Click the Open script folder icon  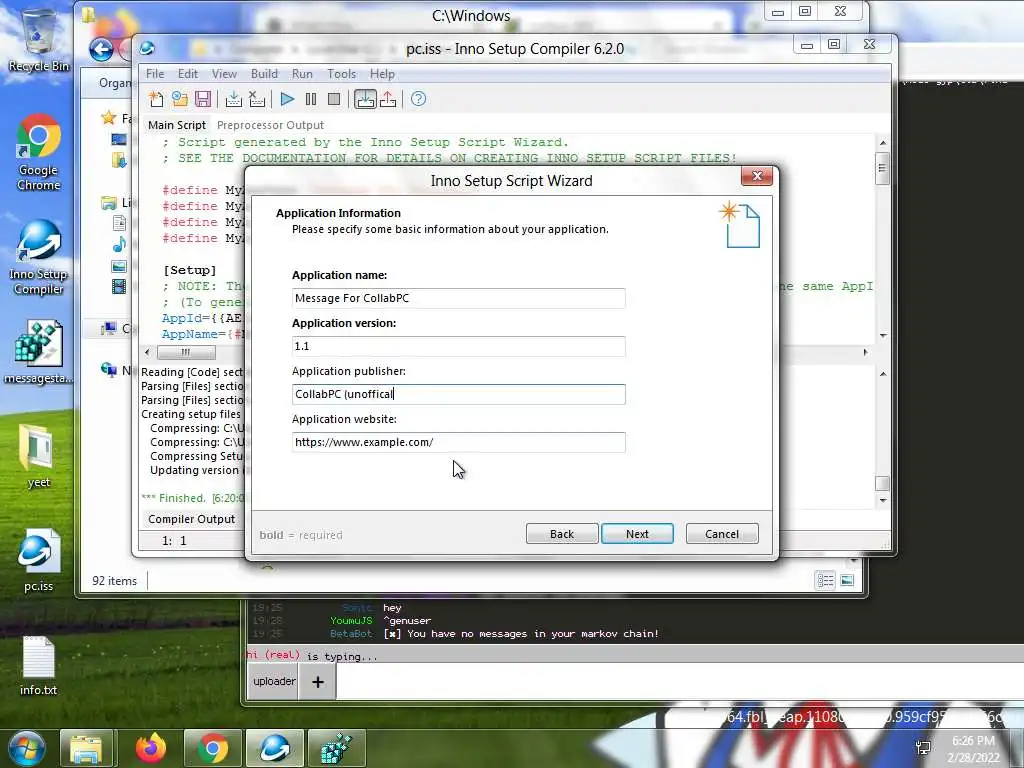point(180,99)
